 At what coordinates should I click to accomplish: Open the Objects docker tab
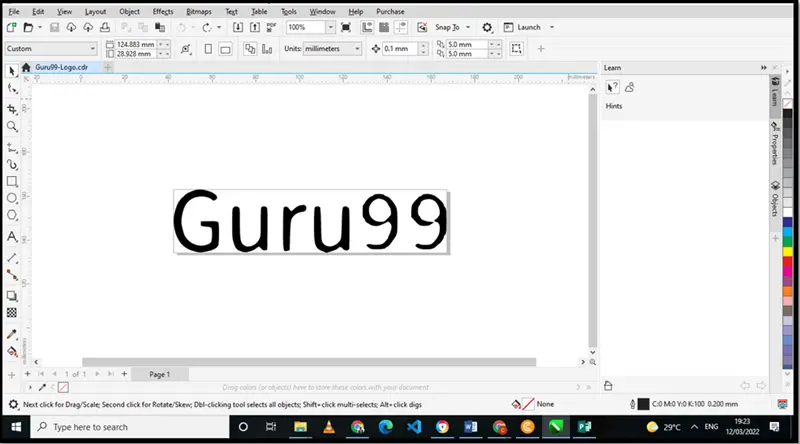[774, 199]
